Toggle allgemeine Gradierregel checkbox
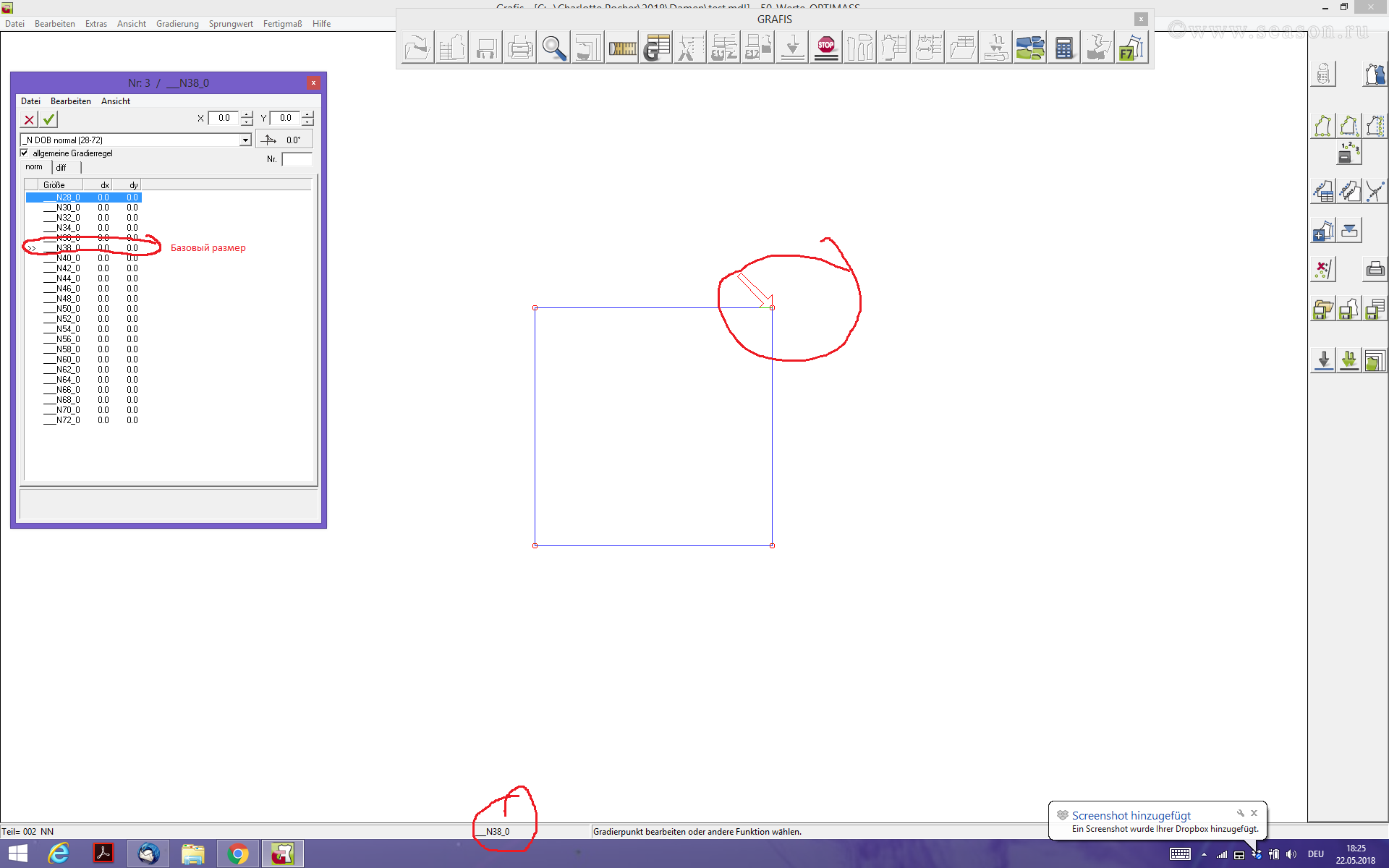Viewport: 1389px width, 868px height. click(x=25, y=153)
